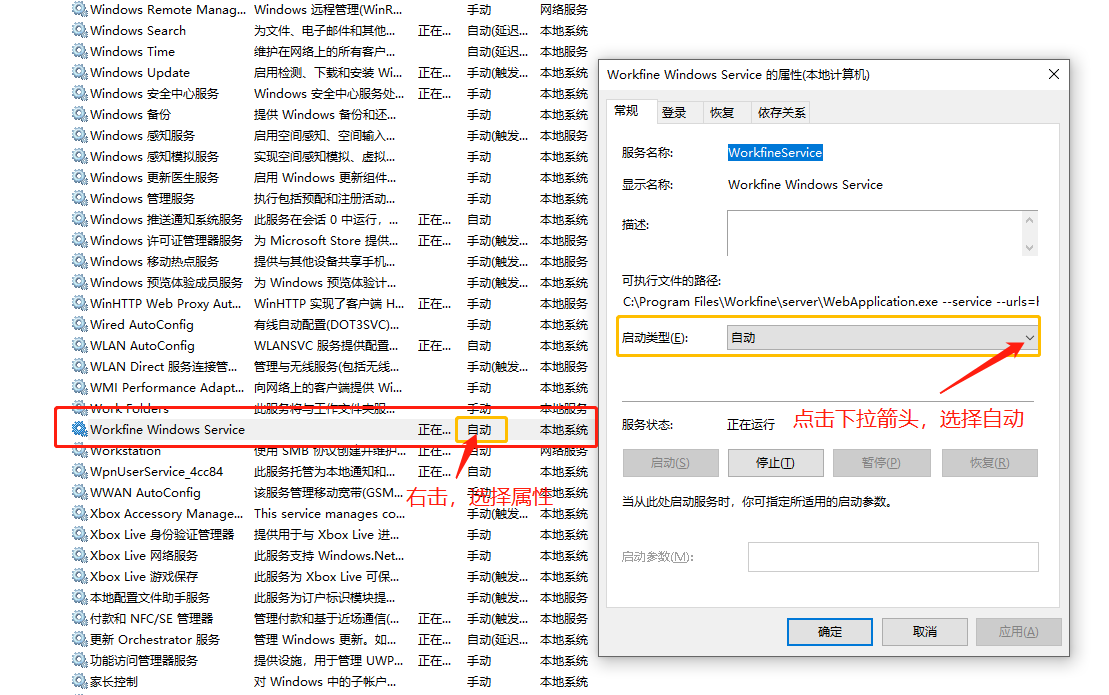This screenshot has height=695, width=1109.
Task: Select the 功能访问管理器服务 row
Action: coord(330,660)
